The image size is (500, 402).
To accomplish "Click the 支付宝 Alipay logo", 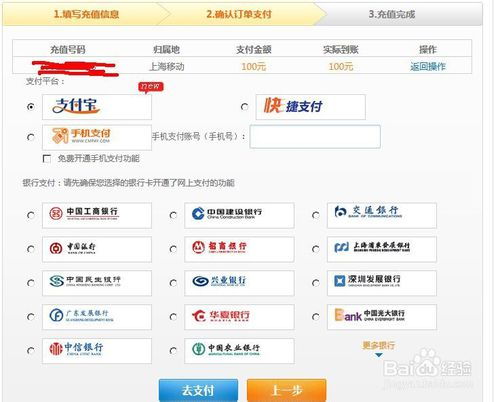I will point(97,107).
